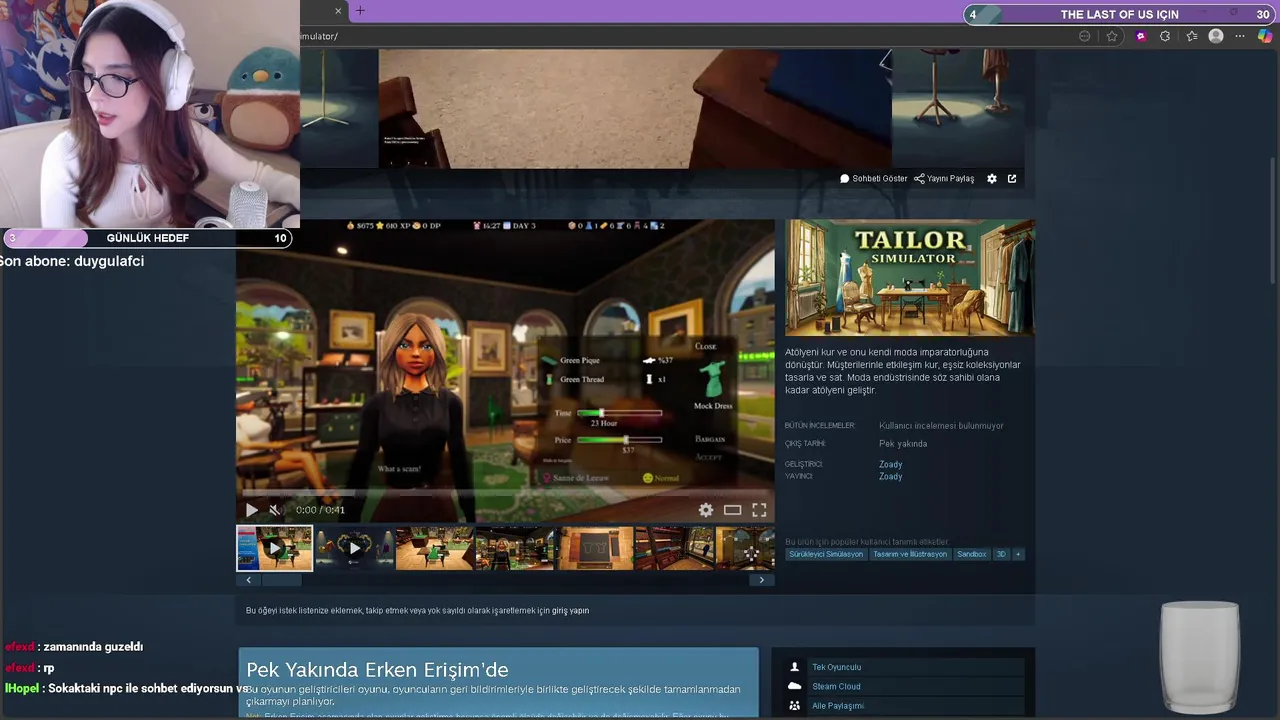
Task: Open the sixth screenshot thumbnail with shelves
Action: 674,548
